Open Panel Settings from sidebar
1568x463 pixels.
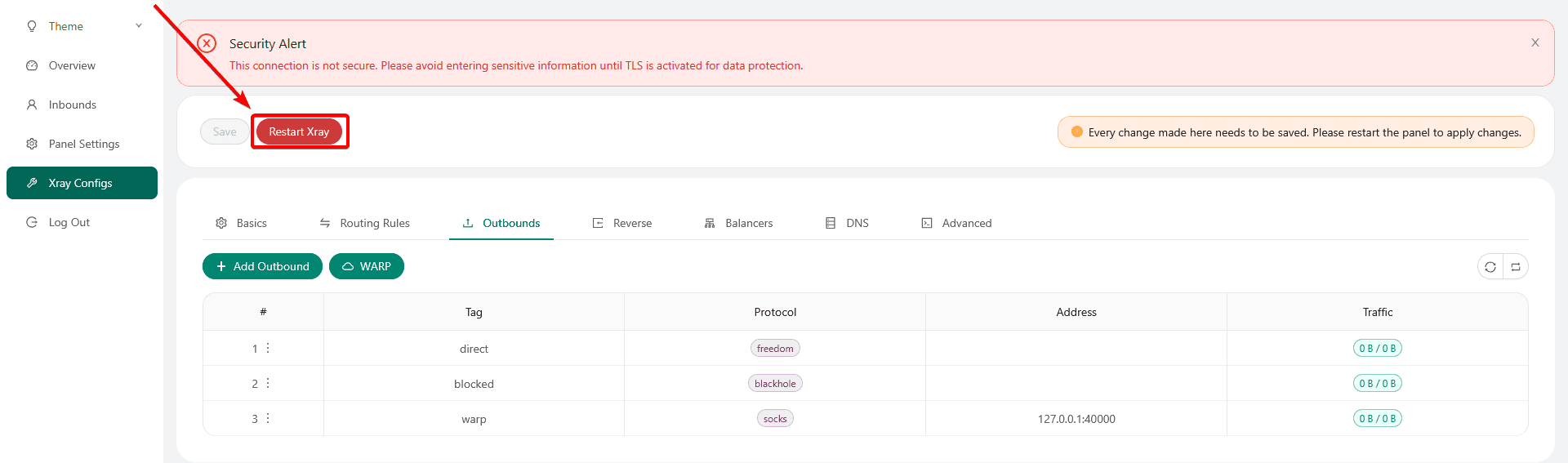[x=83, y=144]
